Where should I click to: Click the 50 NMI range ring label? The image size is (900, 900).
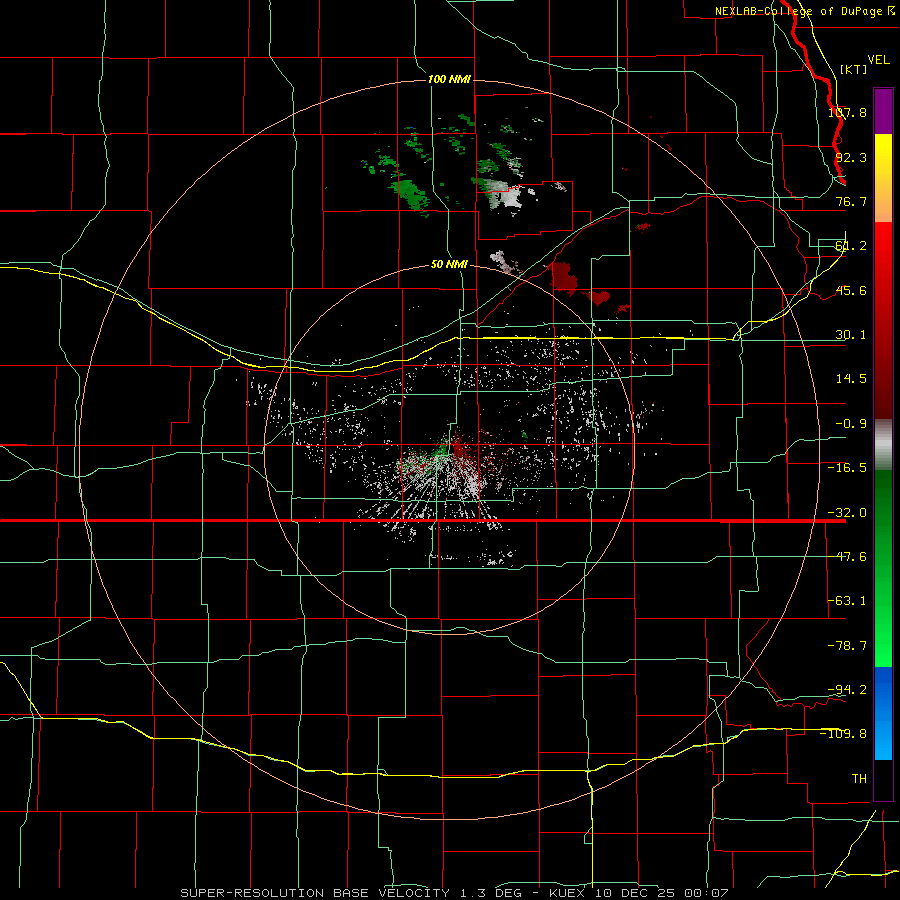449,265
